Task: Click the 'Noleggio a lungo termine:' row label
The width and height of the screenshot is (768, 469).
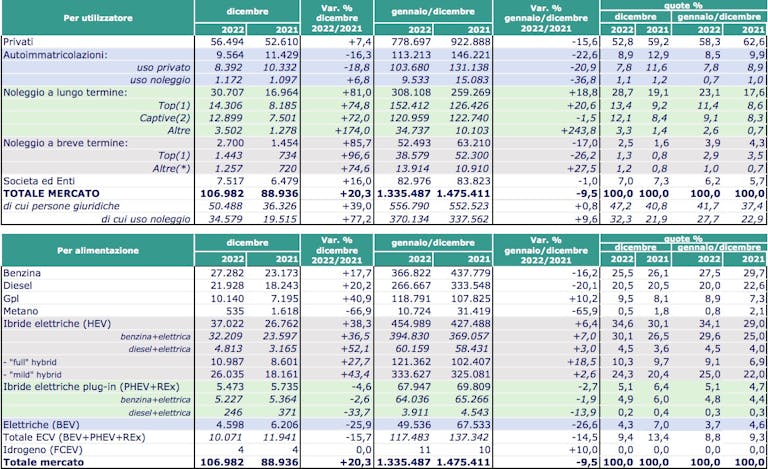Action: [65, 93]
